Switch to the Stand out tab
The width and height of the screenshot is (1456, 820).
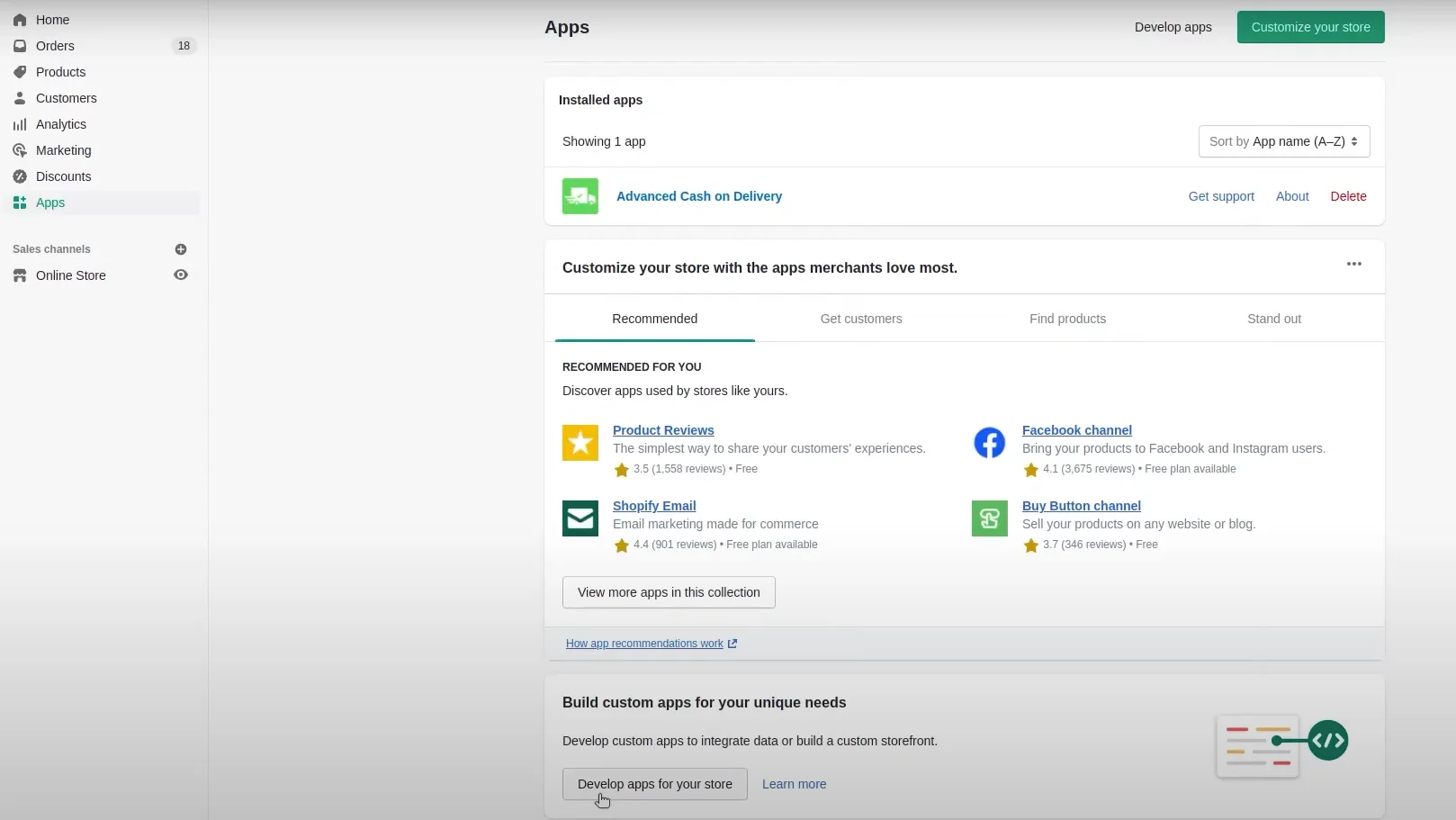(x=1274, y=319)
